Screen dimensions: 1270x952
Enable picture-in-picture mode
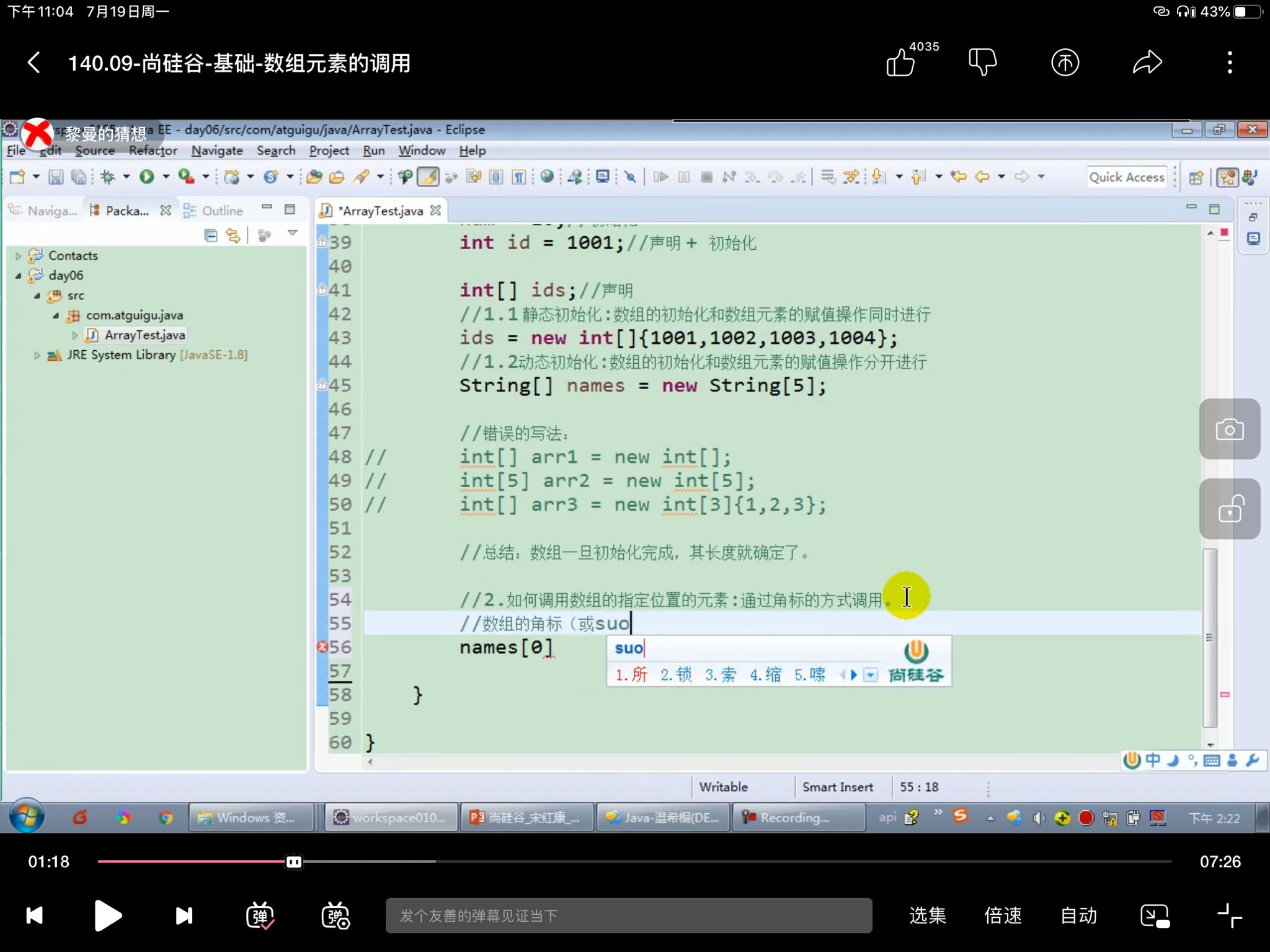[1155, 915]
